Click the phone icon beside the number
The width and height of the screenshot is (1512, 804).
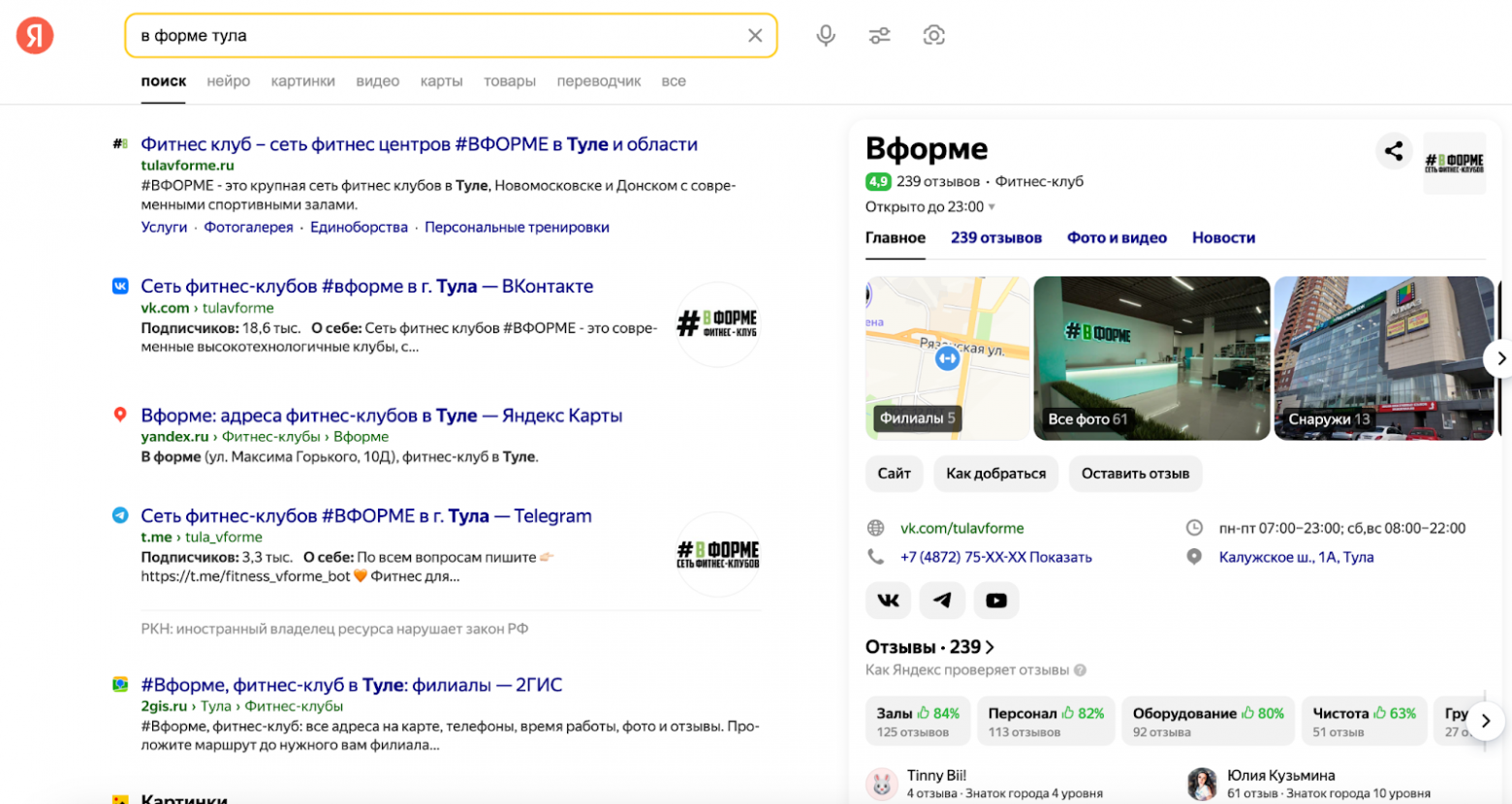875,557
